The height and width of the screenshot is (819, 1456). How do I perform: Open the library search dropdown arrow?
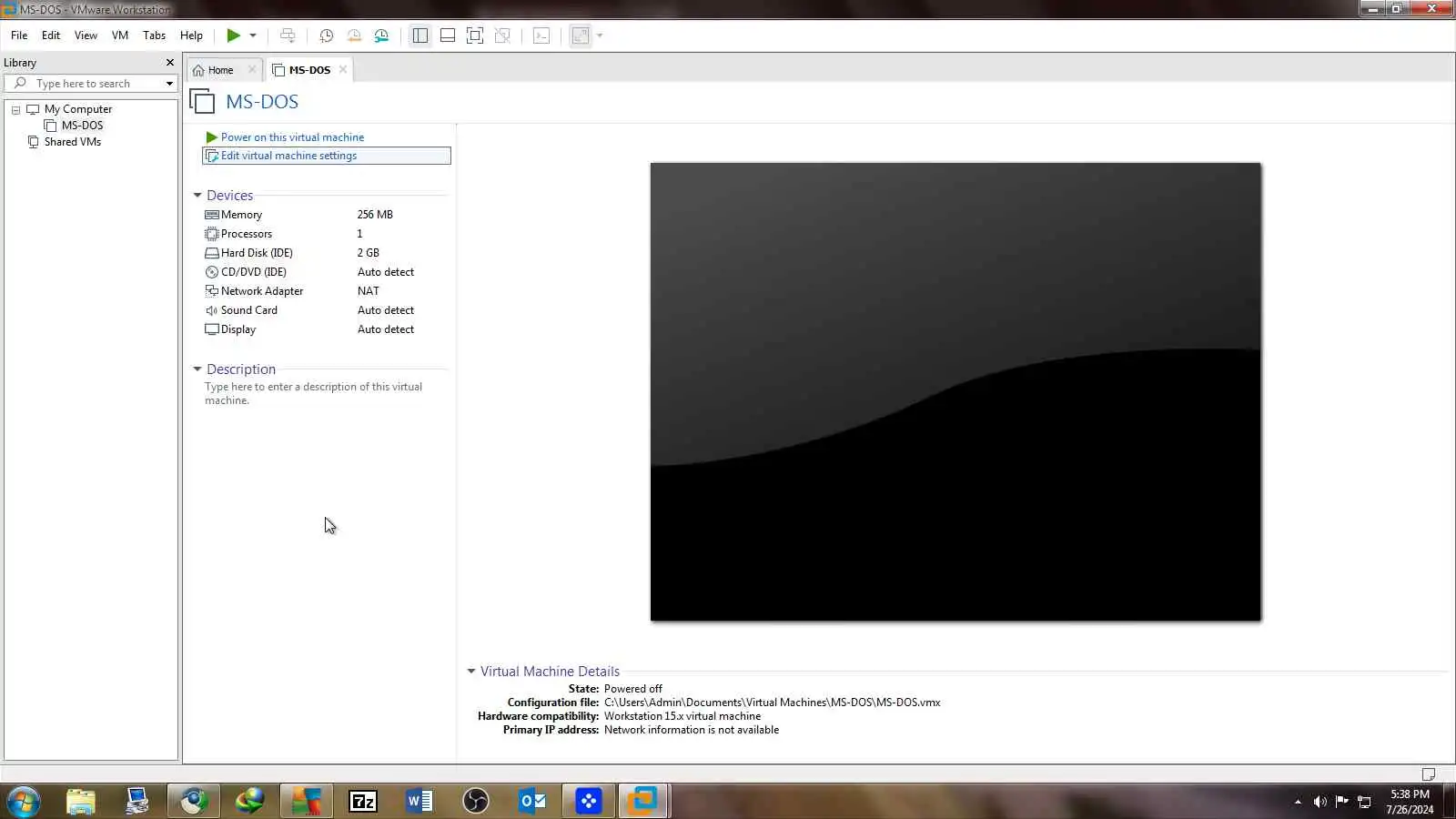click(x=169, y=84)
